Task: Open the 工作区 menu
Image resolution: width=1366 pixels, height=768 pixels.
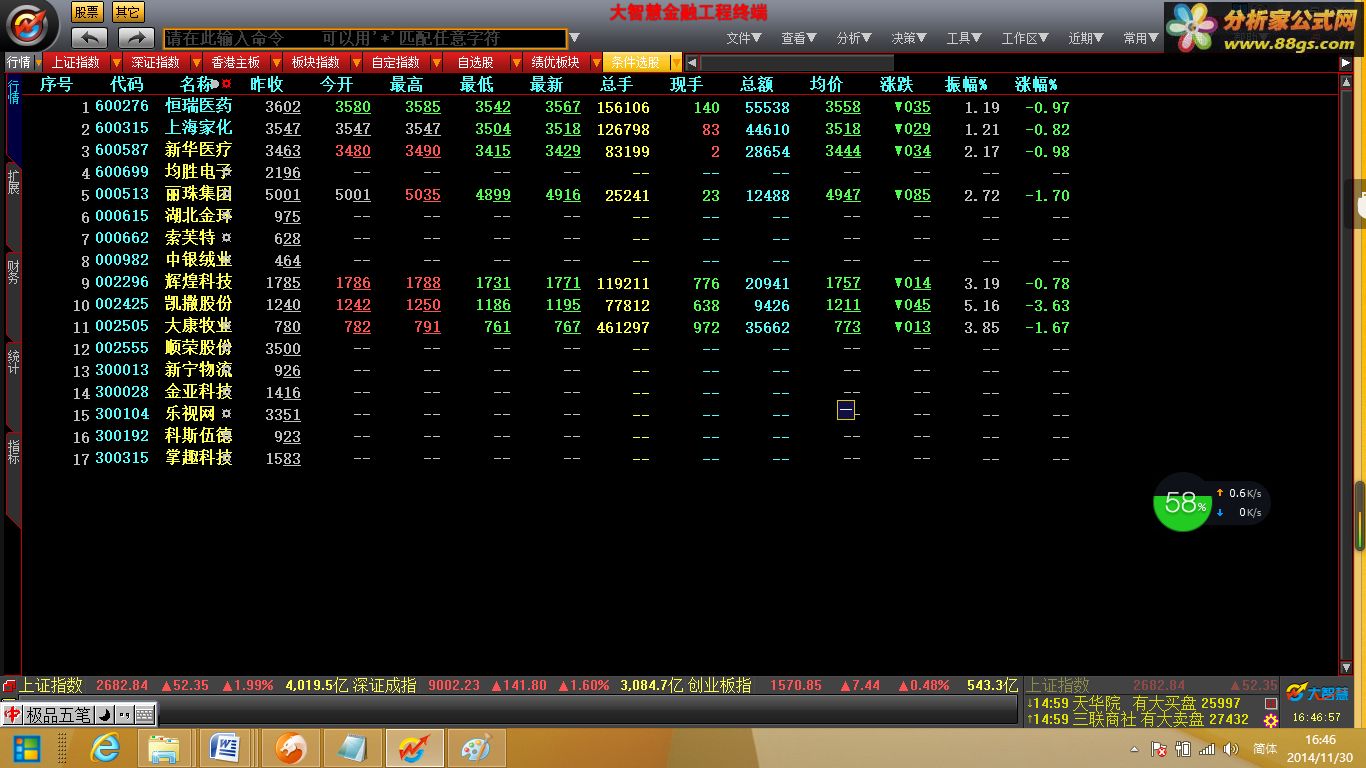Action: click(x=1026, y=38)
